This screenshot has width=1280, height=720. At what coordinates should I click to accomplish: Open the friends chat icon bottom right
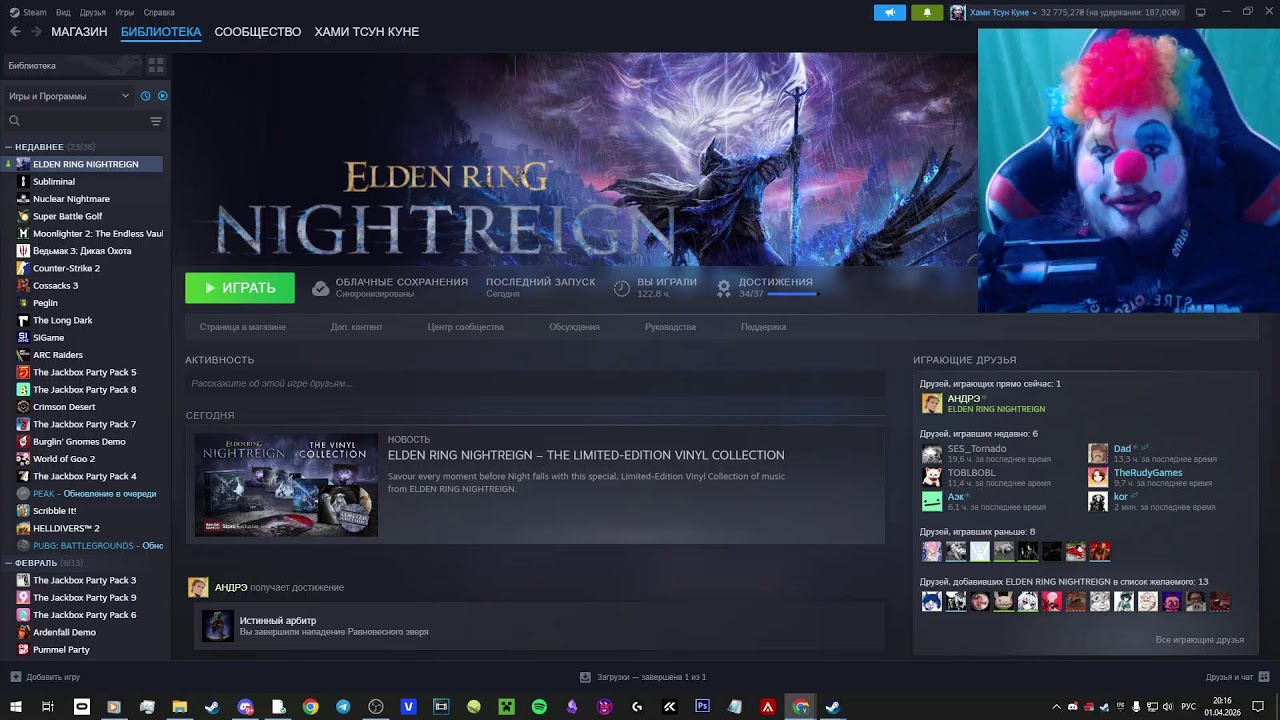coord(1264,677)
